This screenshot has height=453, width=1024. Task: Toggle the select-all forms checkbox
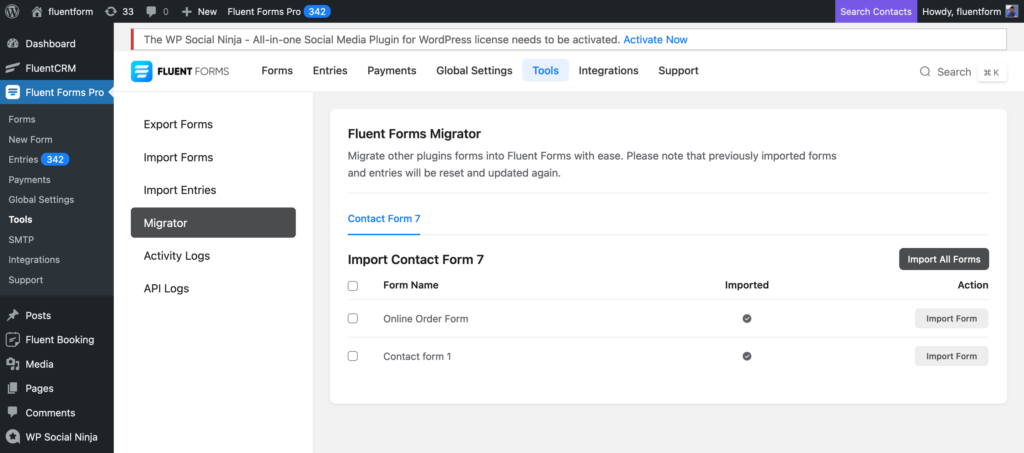(x=353, y=285)
